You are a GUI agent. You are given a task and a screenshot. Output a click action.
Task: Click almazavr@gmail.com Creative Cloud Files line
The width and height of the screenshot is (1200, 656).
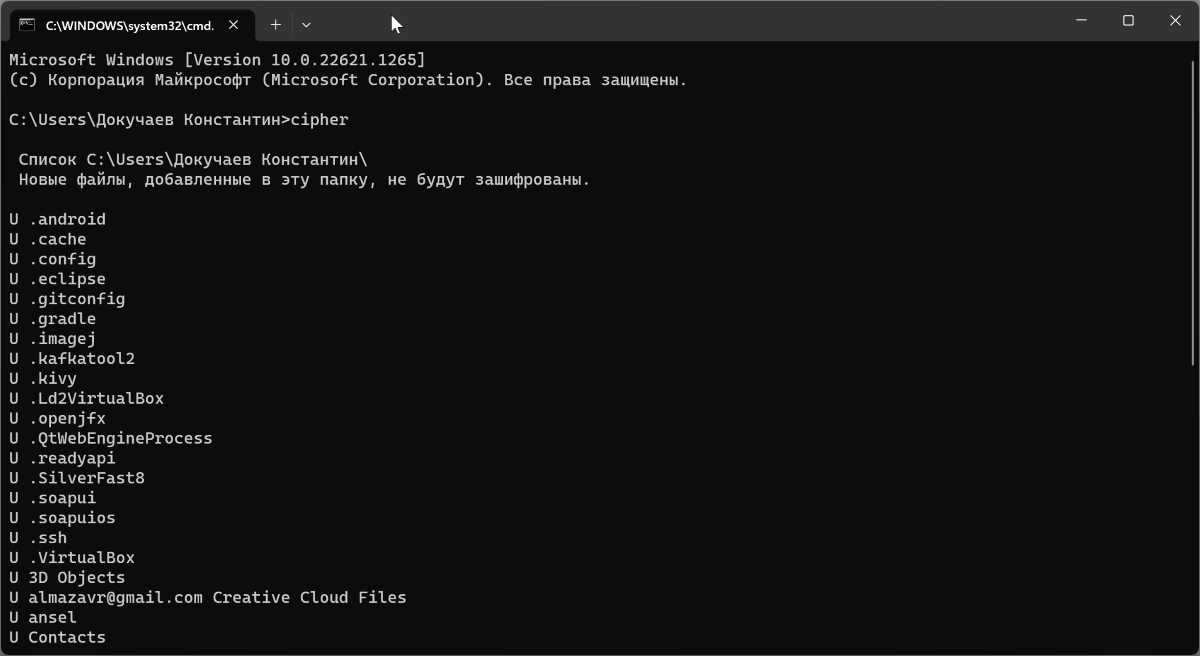pyautogui.click(x=208, y=597)
